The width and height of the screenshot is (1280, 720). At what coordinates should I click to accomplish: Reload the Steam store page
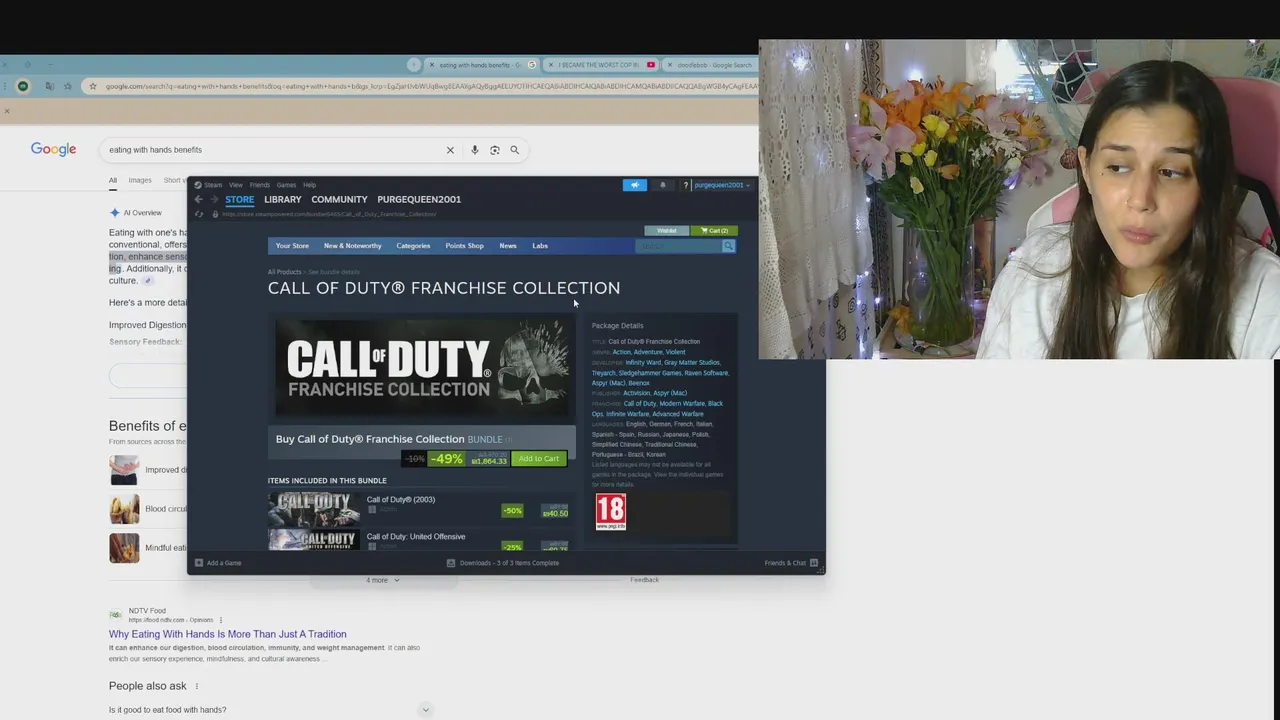[x=199, y=214]
